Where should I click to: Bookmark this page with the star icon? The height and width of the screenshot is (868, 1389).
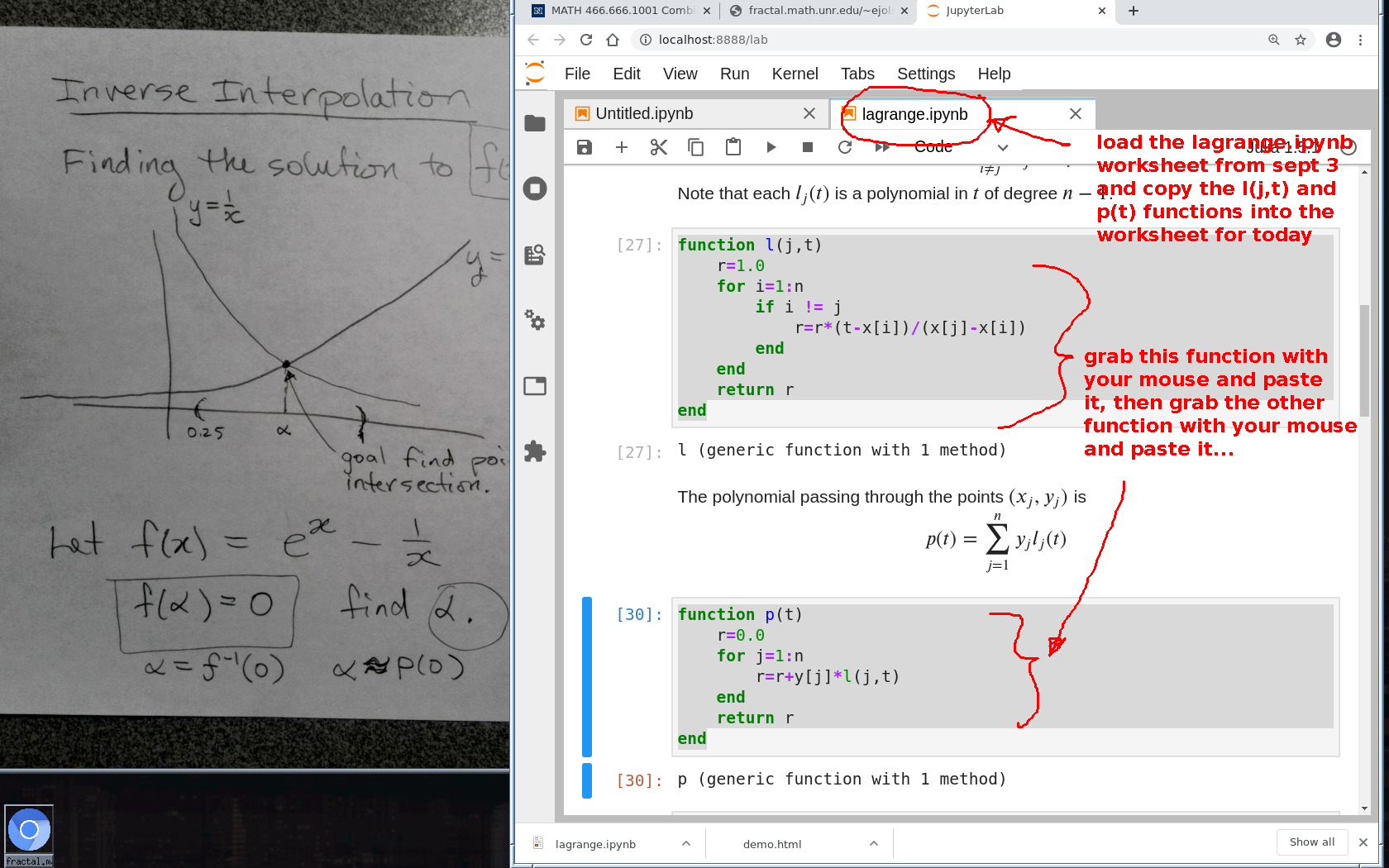point(1301,40)
